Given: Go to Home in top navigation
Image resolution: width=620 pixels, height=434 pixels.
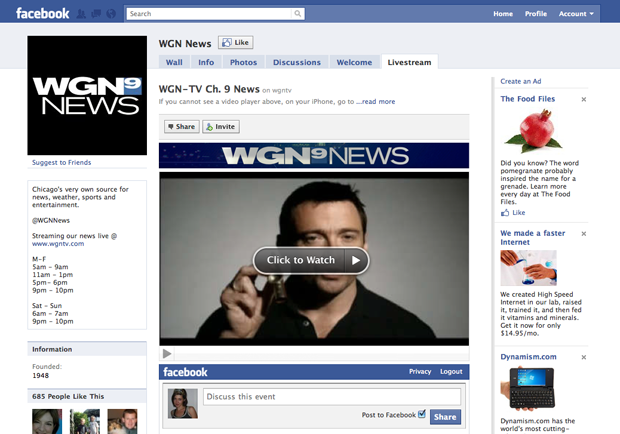Looking at the screenshot, I should click(503, 14).
